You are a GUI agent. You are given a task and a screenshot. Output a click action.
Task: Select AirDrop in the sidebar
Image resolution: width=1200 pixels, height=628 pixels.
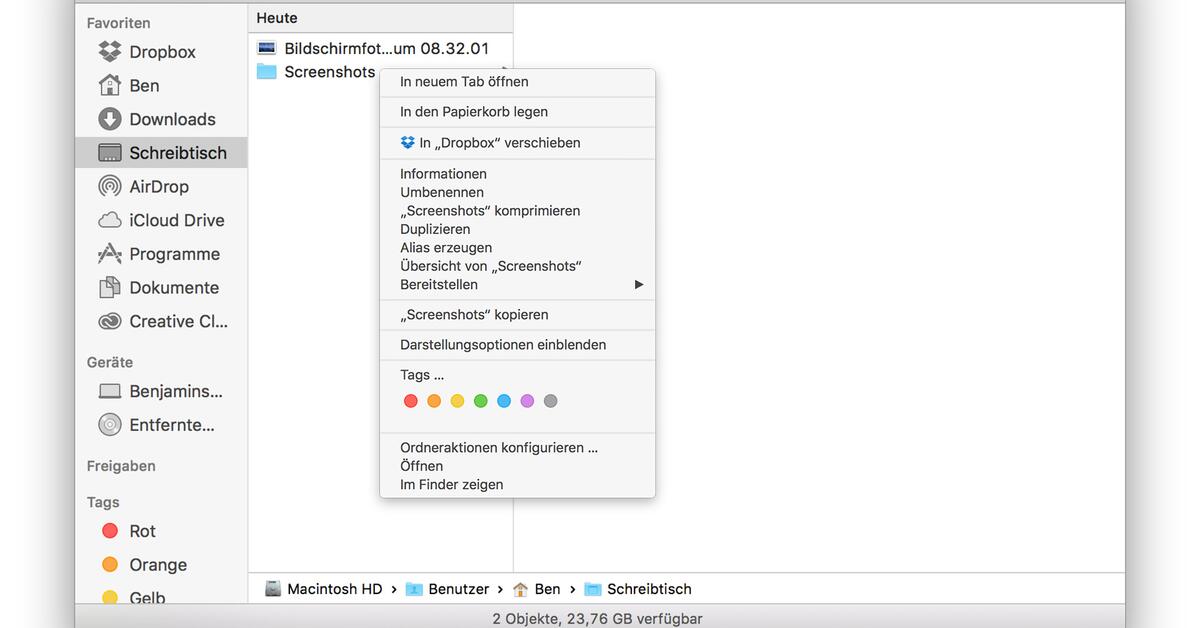click(x=162, y=186)
